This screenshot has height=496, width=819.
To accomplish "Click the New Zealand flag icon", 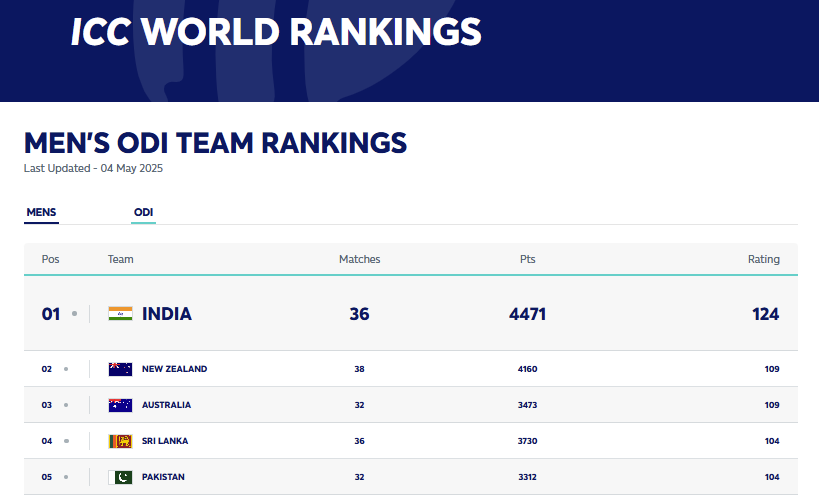I will (120, 369).
